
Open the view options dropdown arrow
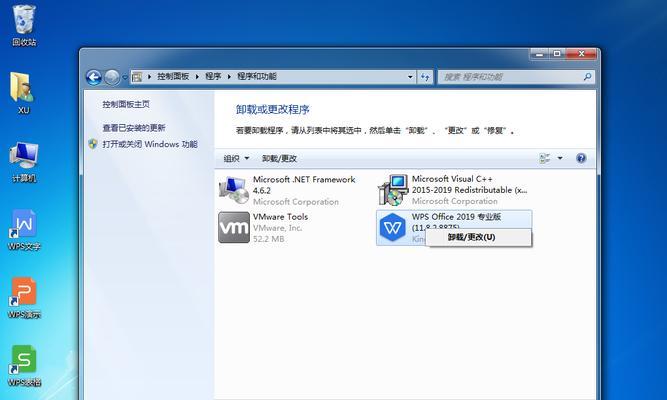coord(560,158)
